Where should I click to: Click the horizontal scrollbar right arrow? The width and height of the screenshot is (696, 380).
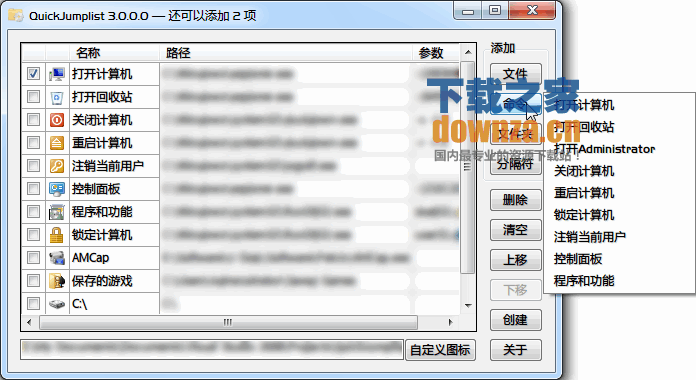coord(451,322)
